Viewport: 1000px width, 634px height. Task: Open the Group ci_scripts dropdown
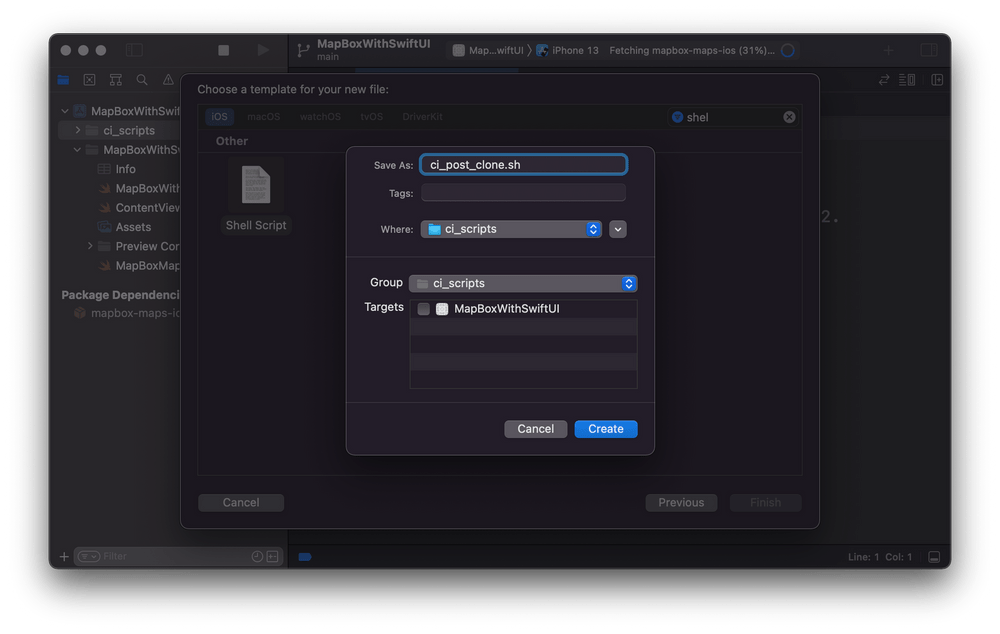[x=523, y=283]
